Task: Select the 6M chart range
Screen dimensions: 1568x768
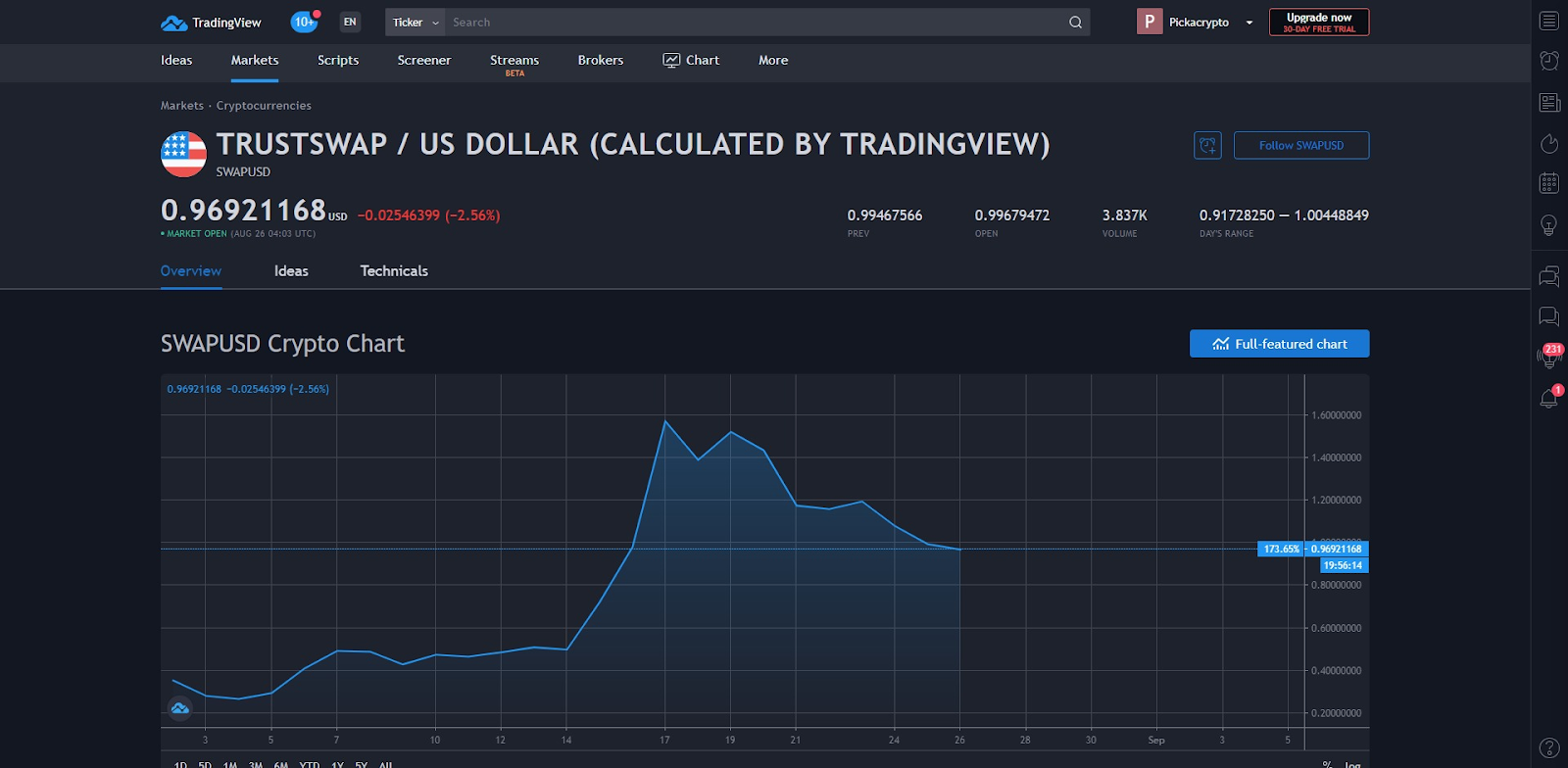Action: tap(281, 764)
